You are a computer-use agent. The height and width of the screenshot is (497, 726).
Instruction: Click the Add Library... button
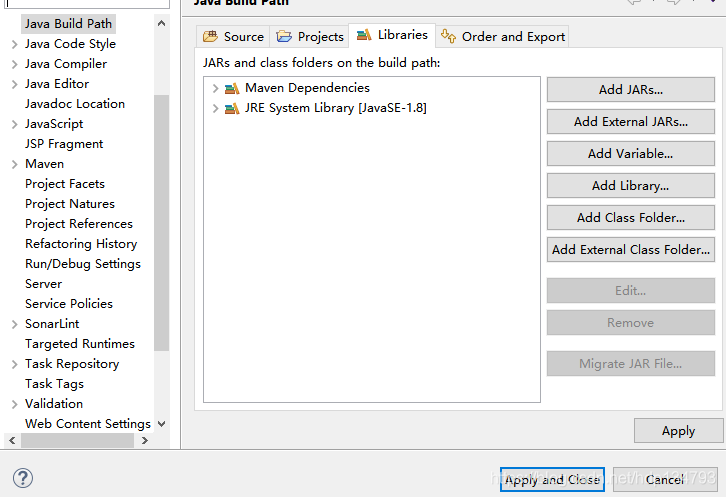click(631, 185)
